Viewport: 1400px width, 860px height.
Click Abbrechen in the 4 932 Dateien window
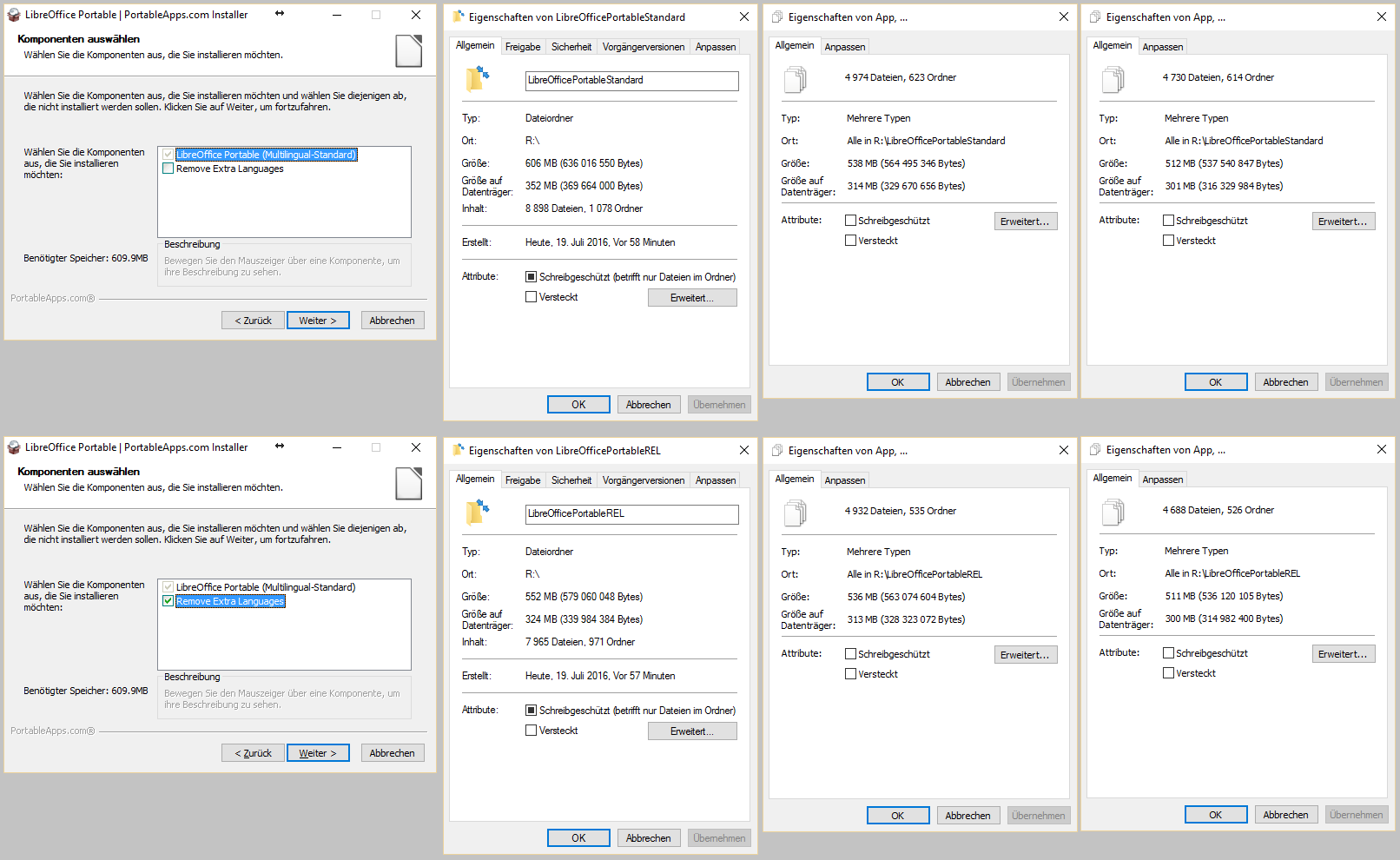pyautogui.click(x=968, y=816)
